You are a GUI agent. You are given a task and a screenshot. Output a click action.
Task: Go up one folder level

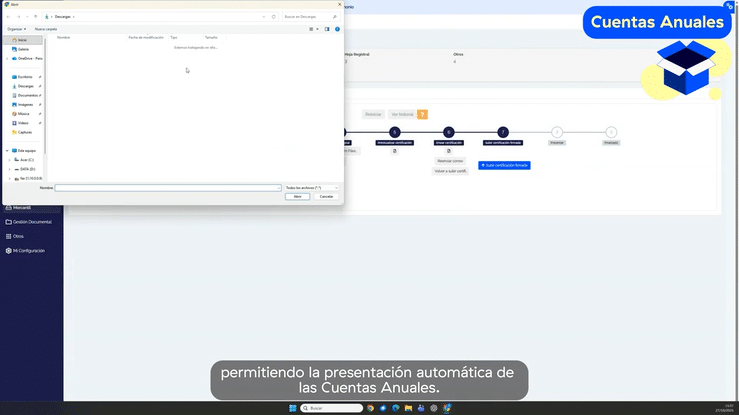coord(35,16)
